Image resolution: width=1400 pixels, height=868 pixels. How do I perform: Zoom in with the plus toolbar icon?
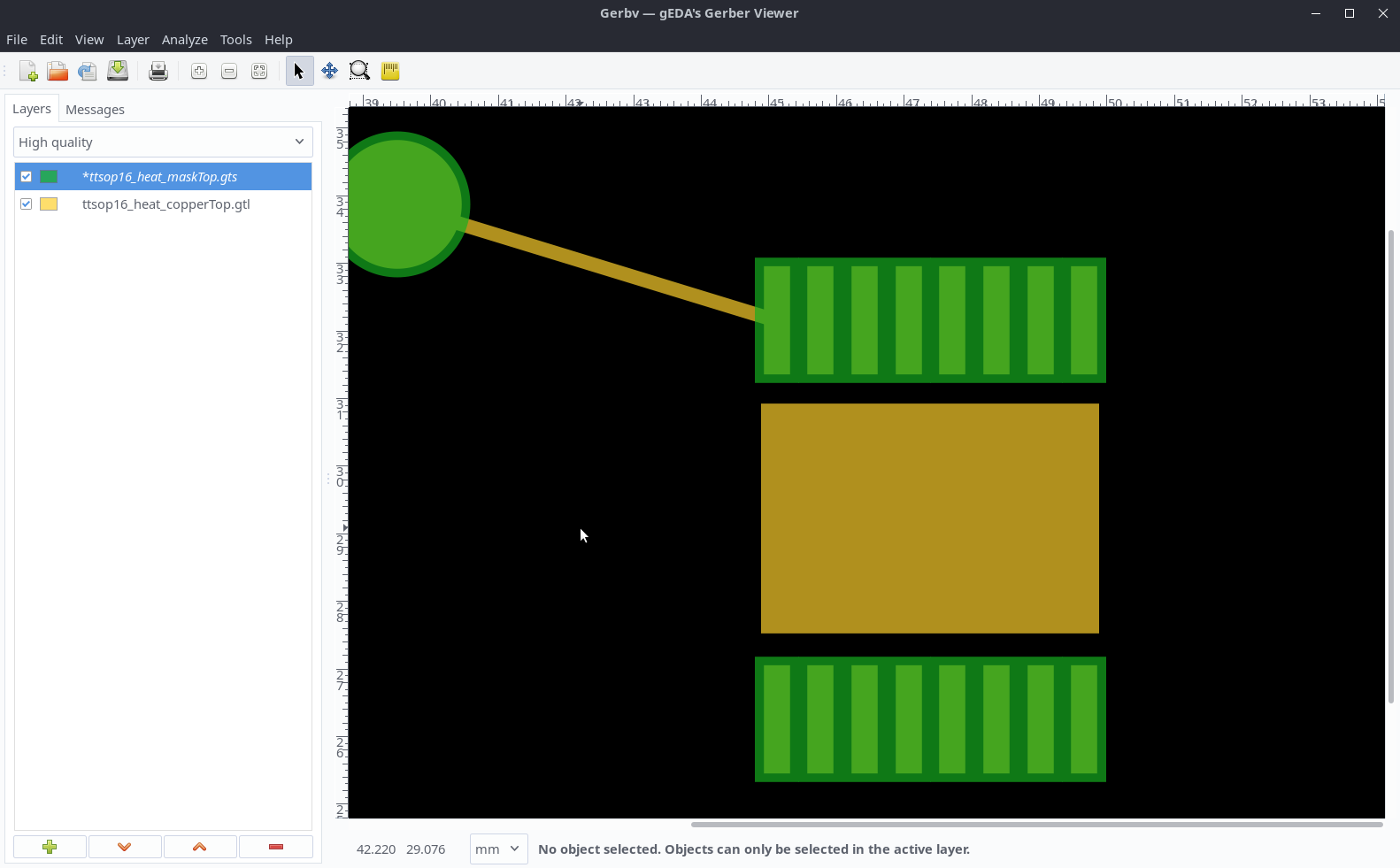pos(199,72)
